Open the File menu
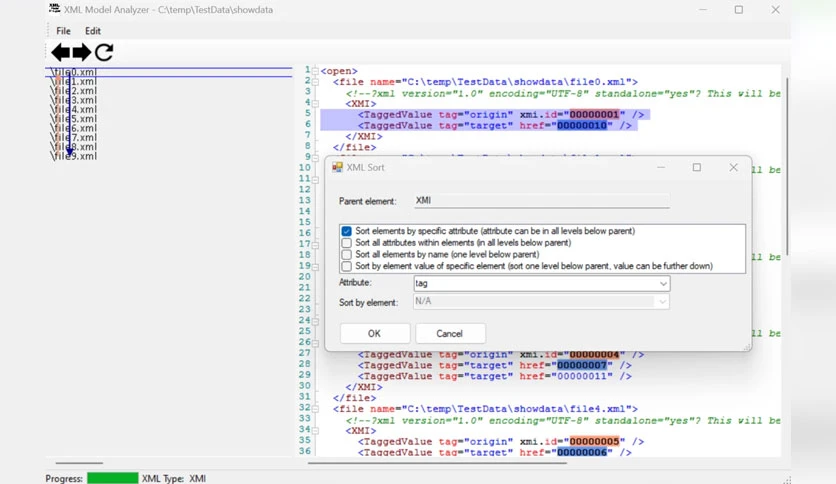The image size is (836, 484). [63, 31]
